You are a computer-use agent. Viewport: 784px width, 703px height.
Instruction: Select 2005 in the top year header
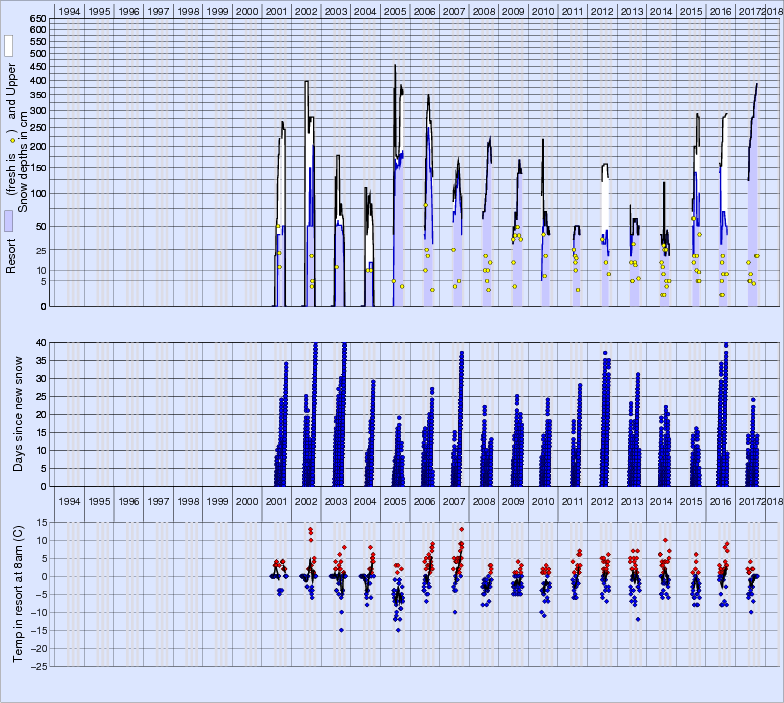click(394, 10)
